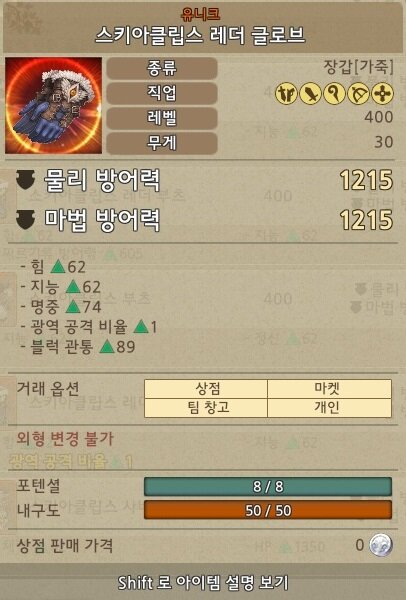Screen dimensions: 406x600
Task: Click the 직업 label tab
Action: click(x=162, y=93)
